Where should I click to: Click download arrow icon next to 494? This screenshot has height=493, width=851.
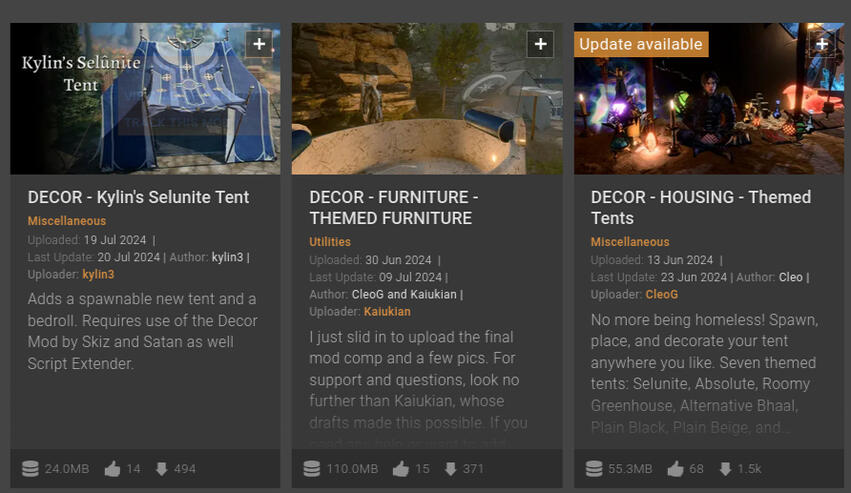pos(161,469)
